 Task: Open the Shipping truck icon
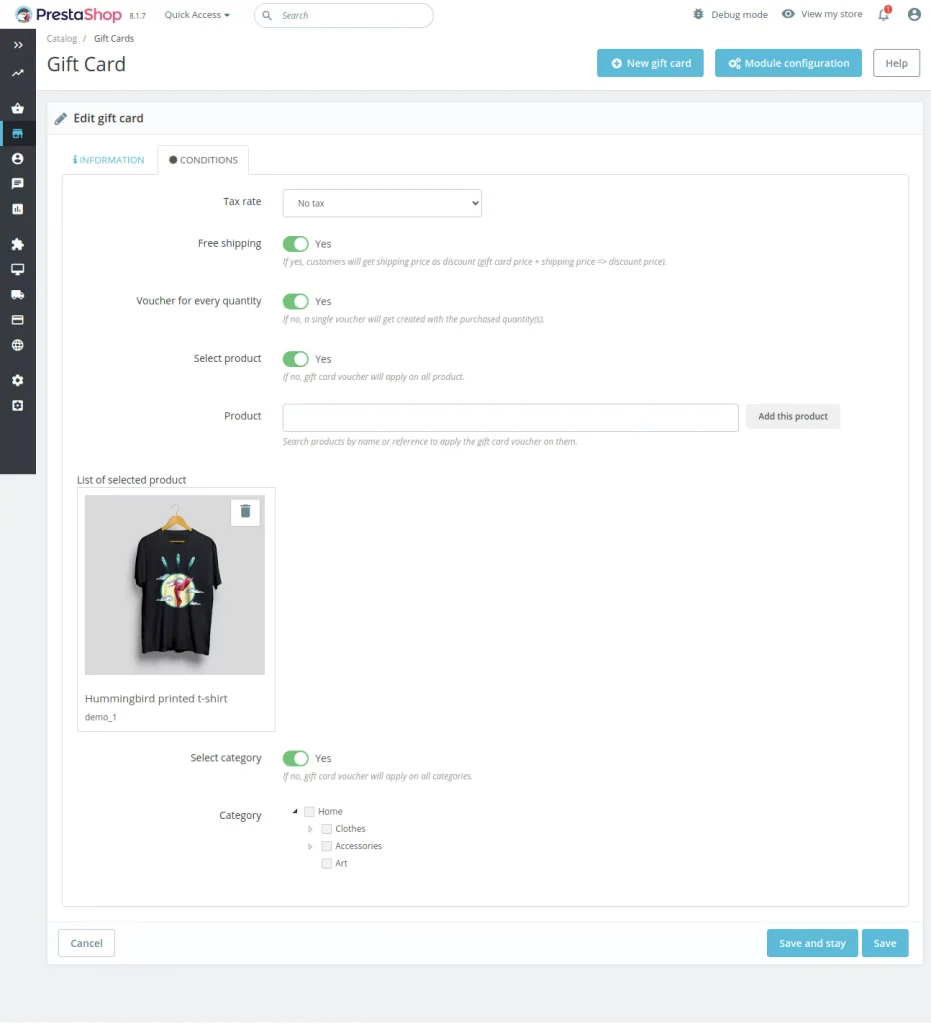18,294
